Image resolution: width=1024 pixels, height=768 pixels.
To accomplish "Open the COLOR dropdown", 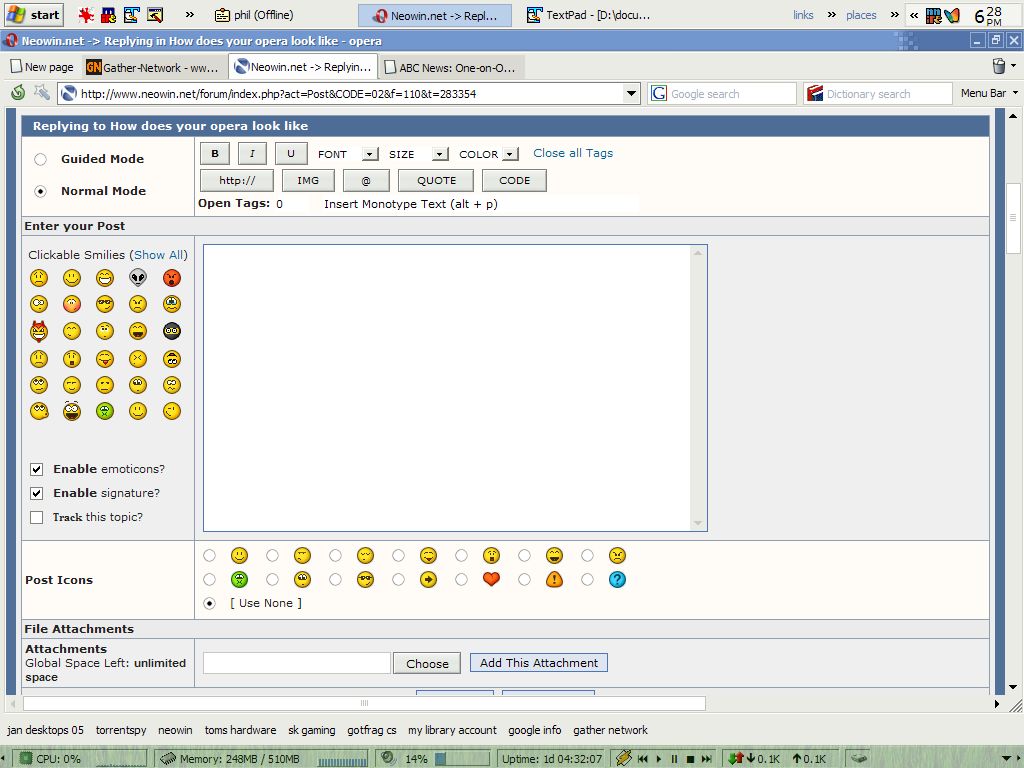I will point(511,154).
